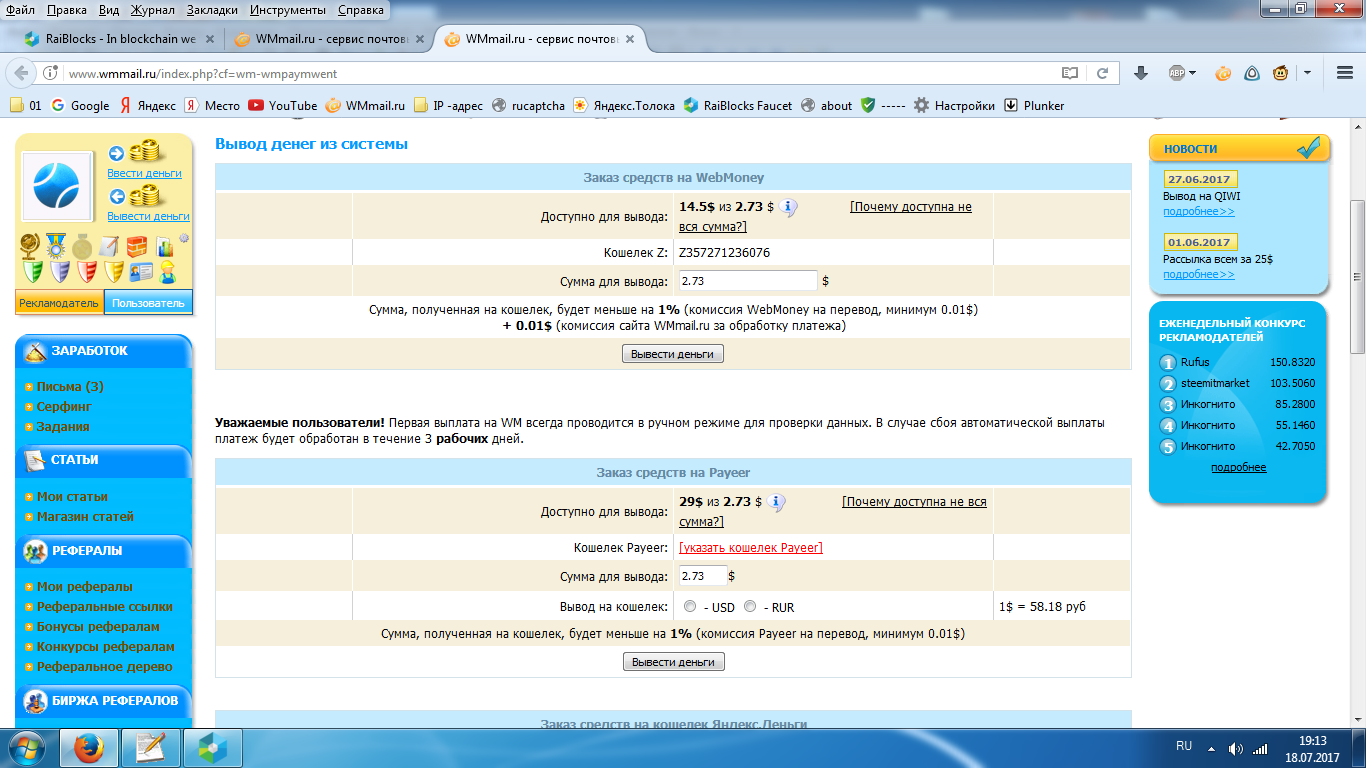Open Firefox hamburger menu

click(x=1345, y=73)
